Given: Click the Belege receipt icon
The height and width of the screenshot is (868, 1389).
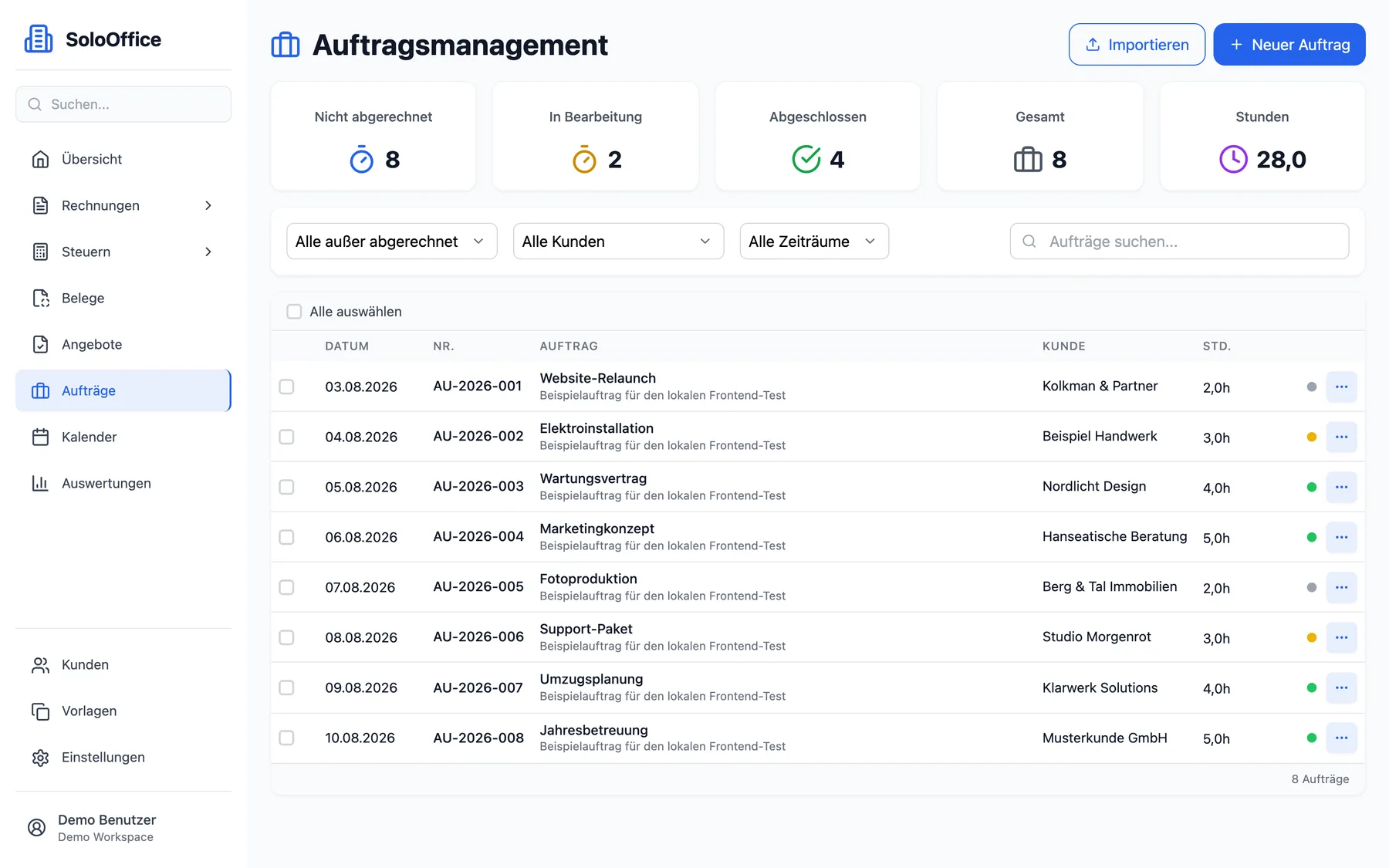Looking at the screenshot, I should tap(41, 298).
